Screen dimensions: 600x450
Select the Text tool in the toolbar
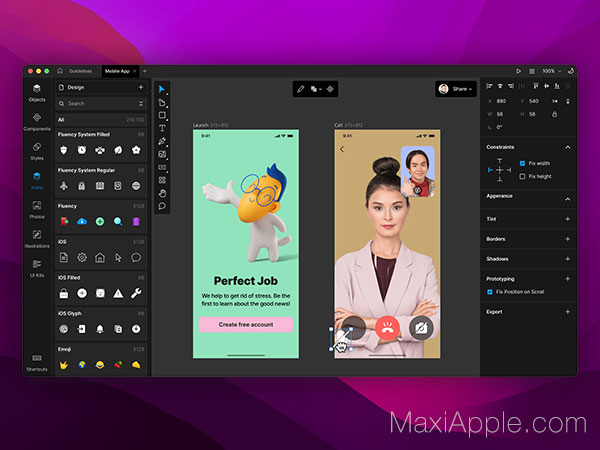point(162,128)
